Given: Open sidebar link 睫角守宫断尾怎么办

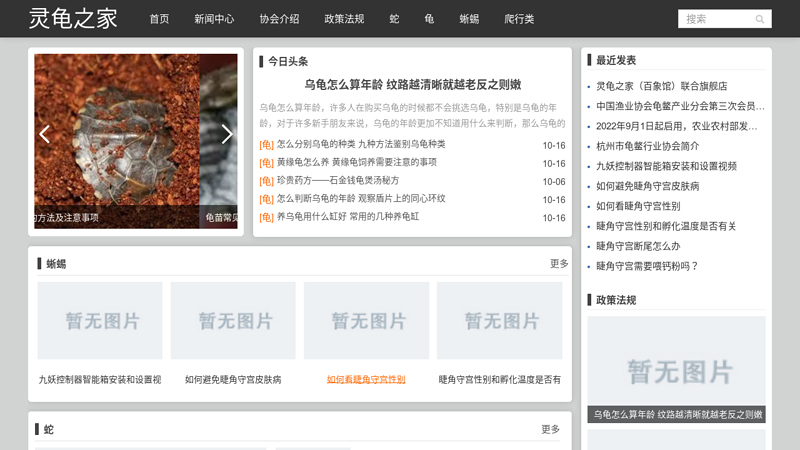Looking at the screenshot, I should coord(638,246).
